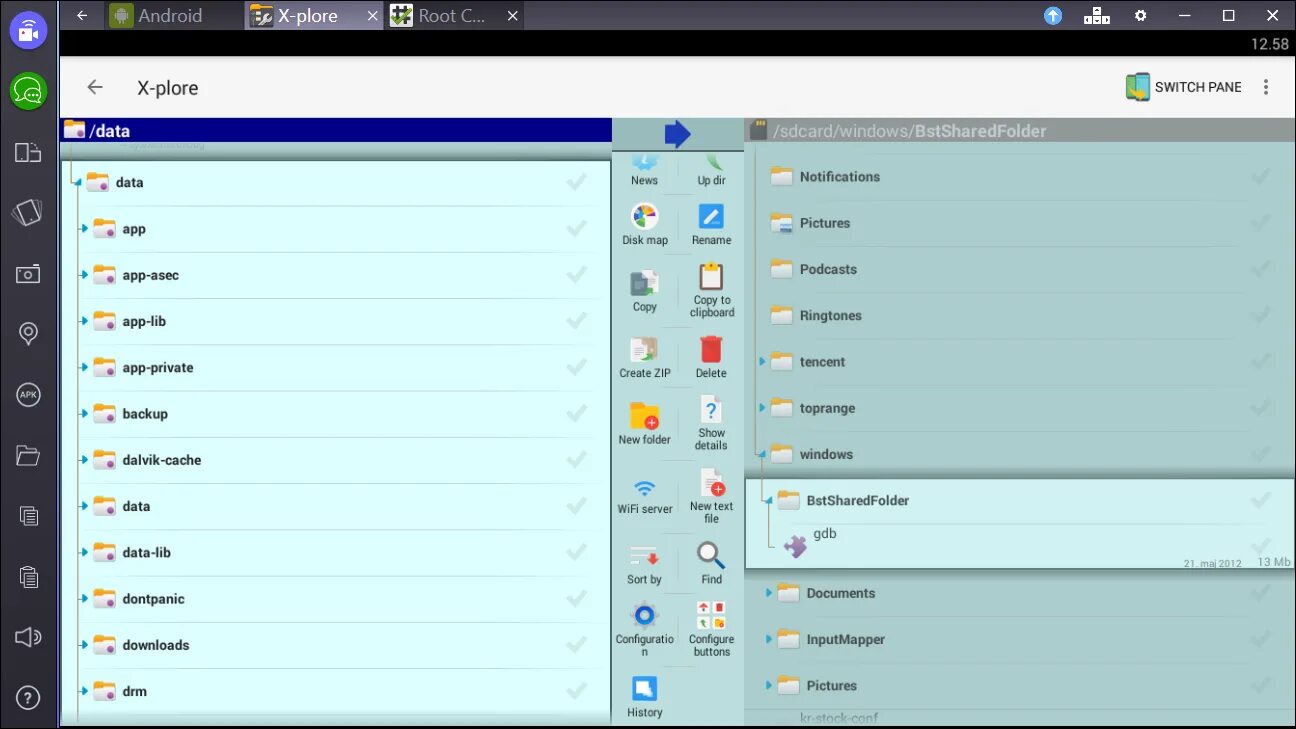
Task: Open the History panel
Action: (x=645, y=696)
